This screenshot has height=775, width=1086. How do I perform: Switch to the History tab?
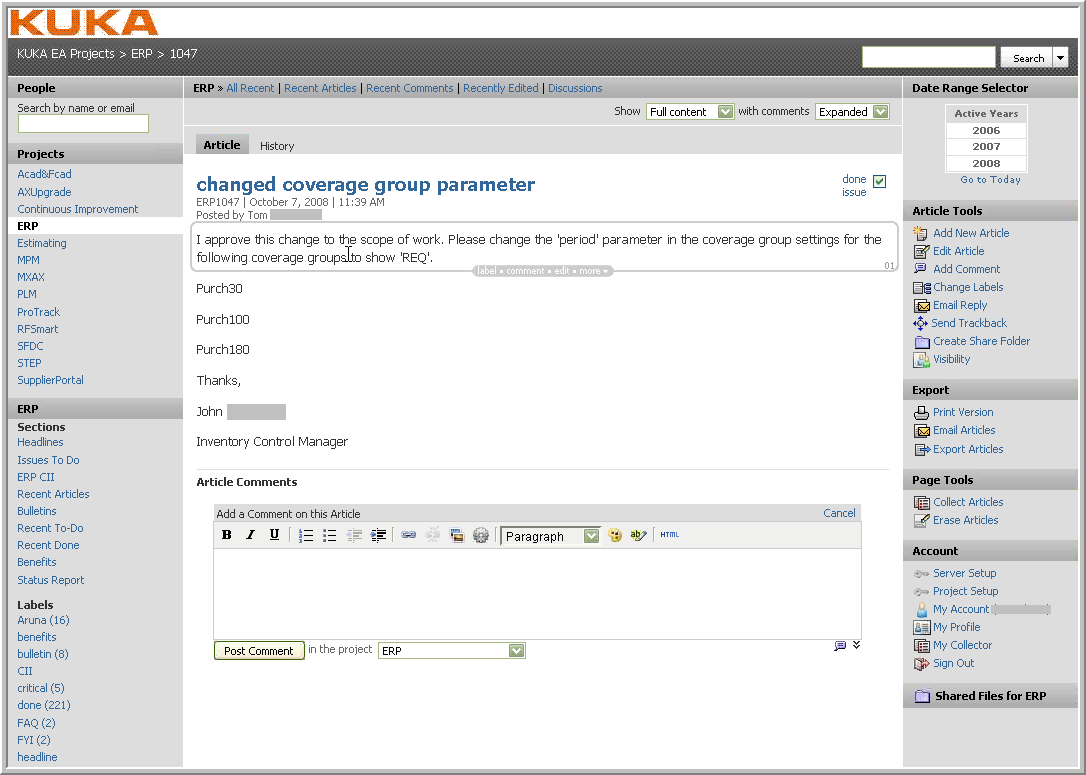pyautogui.click(x=277, y=146)
